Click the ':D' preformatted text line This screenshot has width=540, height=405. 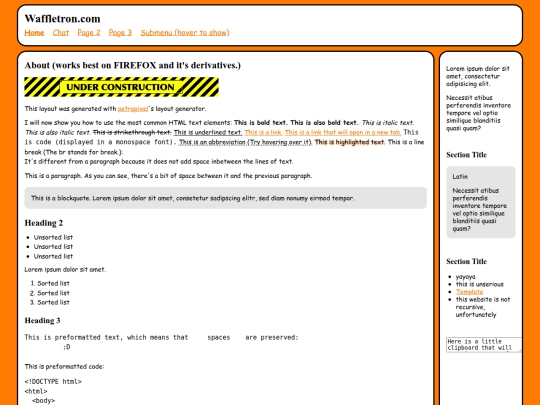tap(66, 347)
